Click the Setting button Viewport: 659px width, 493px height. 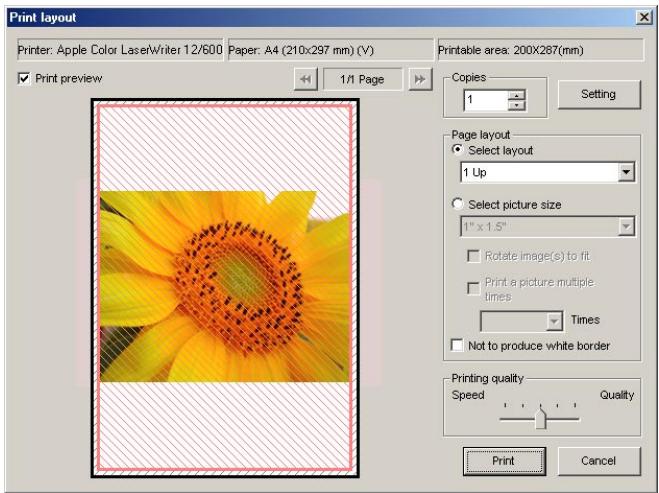[x=599, y=94]
